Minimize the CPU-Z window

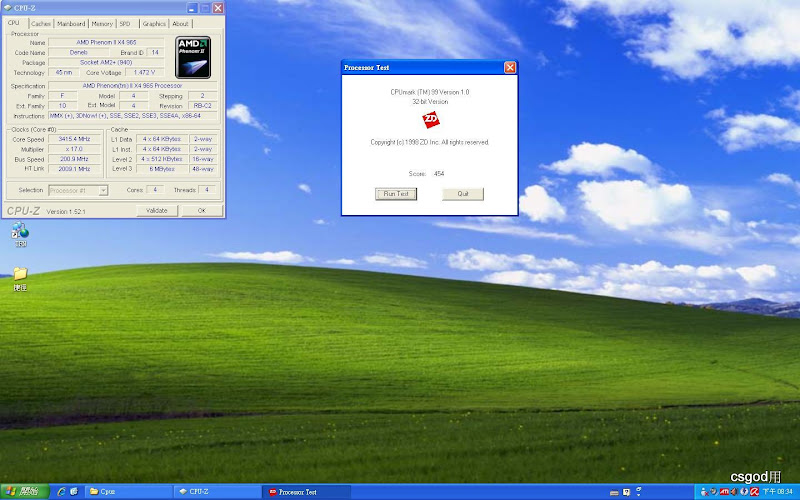point(192,8)
